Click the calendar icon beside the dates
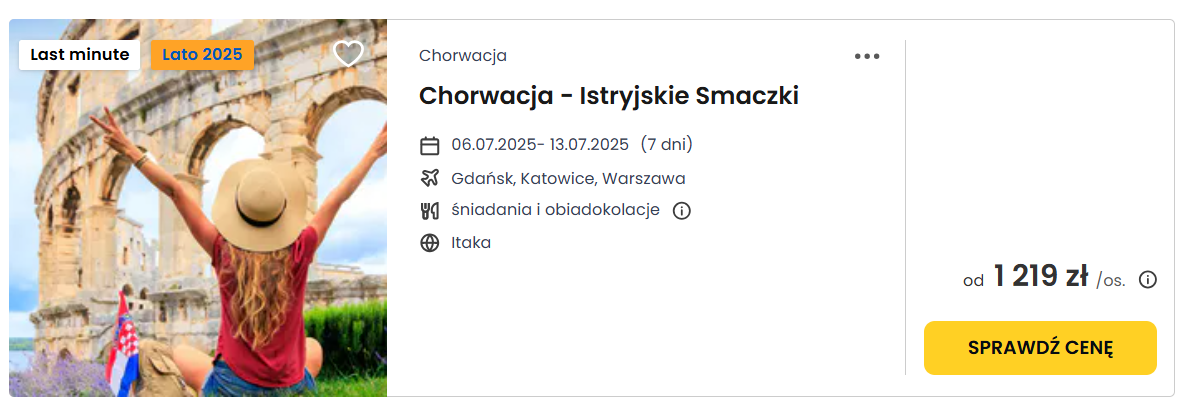1188x408 pixels. click(430, 145)
